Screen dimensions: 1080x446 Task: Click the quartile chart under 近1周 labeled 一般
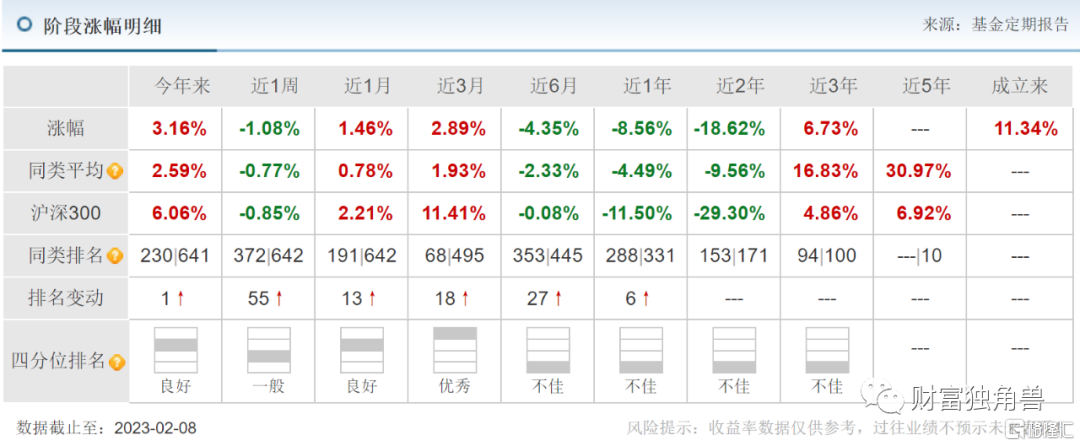[269, 350]
